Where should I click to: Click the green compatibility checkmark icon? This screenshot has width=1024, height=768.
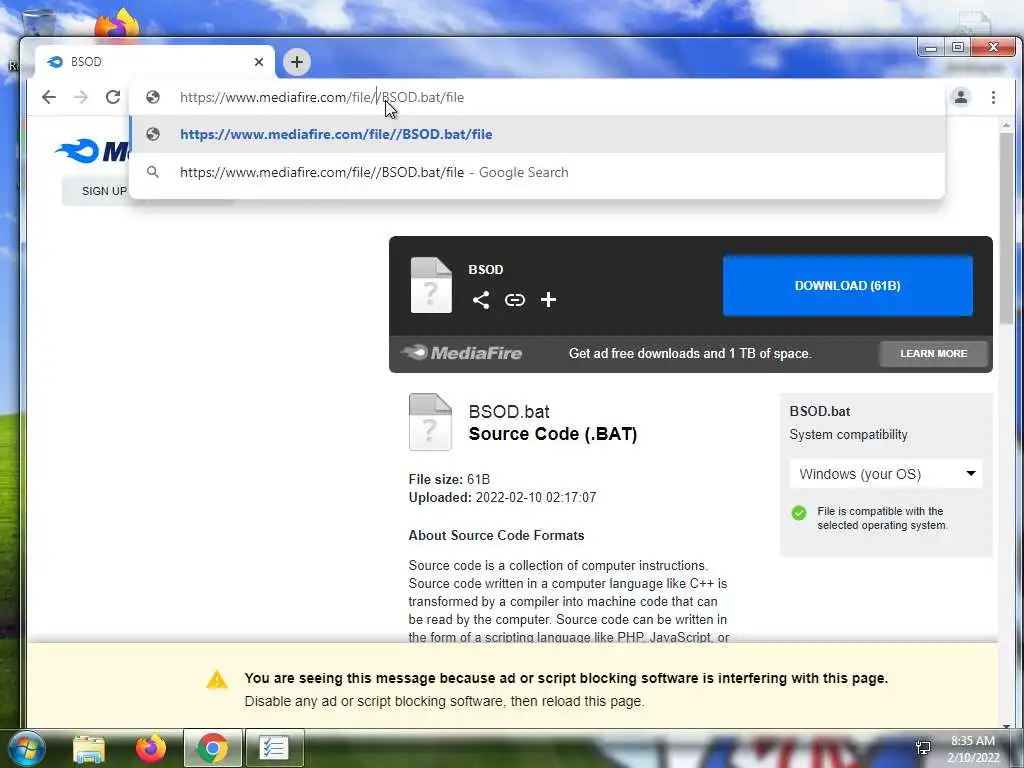799,513
